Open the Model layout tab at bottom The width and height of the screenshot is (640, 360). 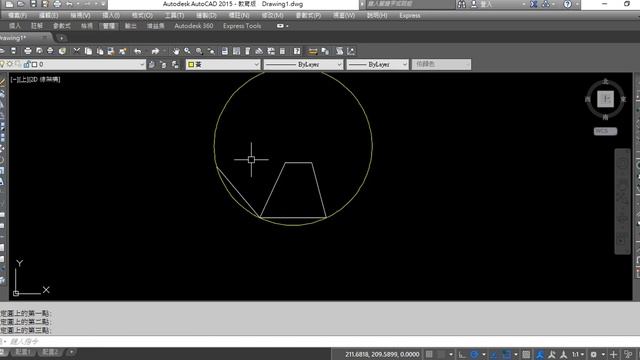pos(3,352)
